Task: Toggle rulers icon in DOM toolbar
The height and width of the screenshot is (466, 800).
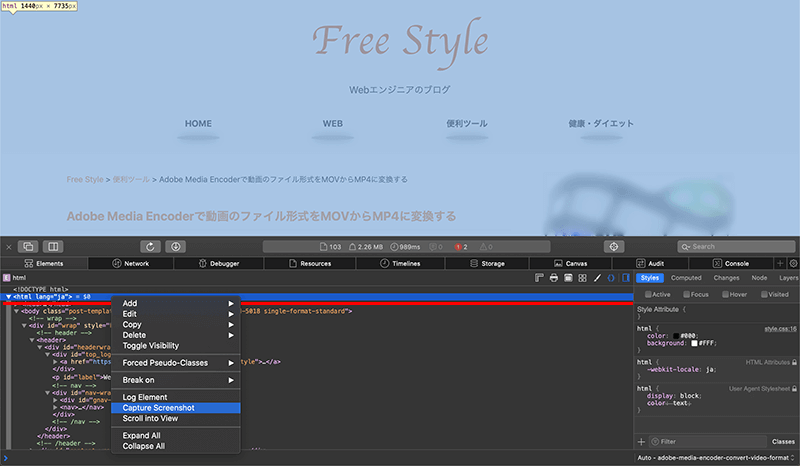Action: (x=539, y=278)
